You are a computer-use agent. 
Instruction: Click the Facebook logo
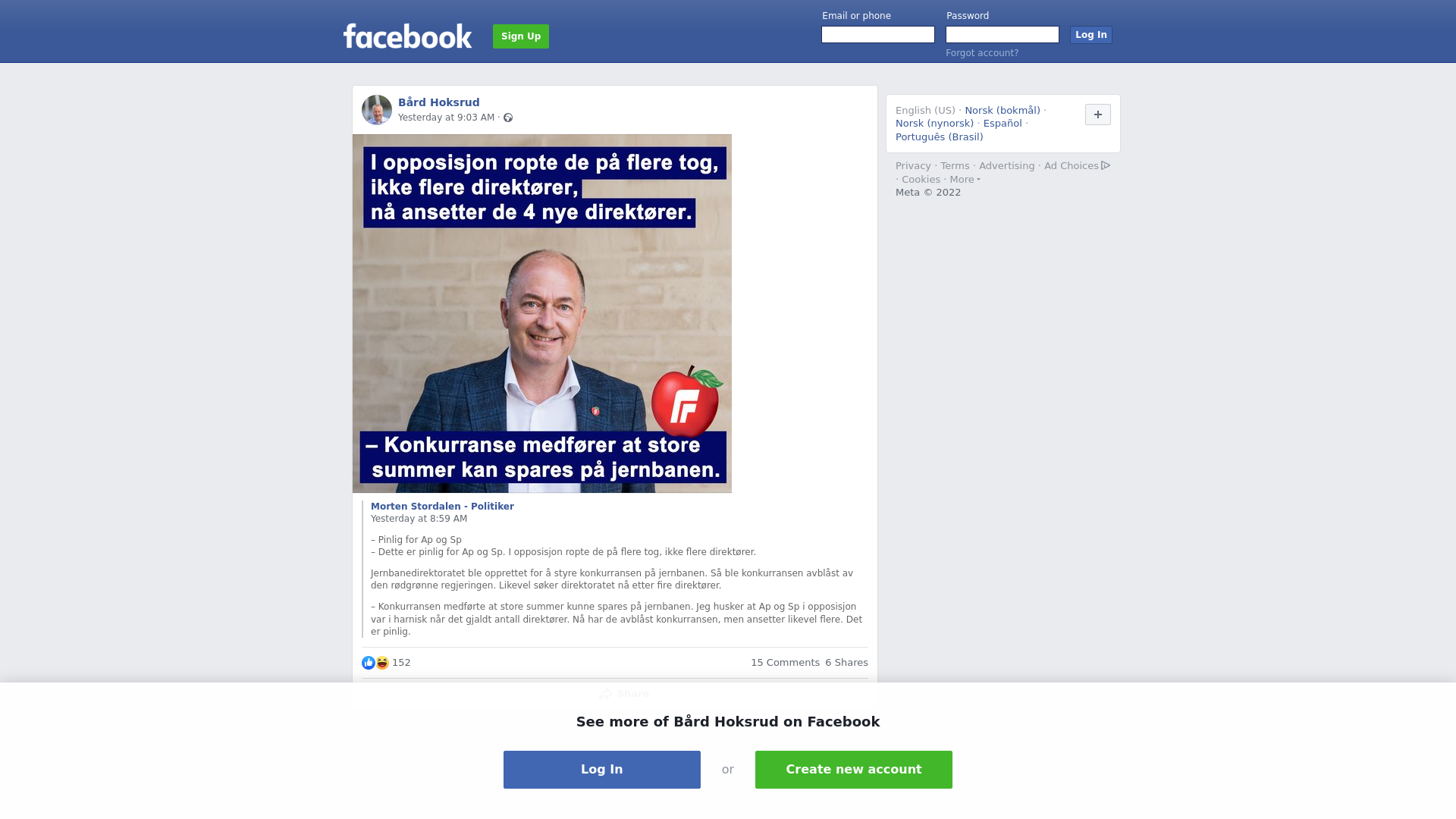pyautogui.click(x=407, y=36)
